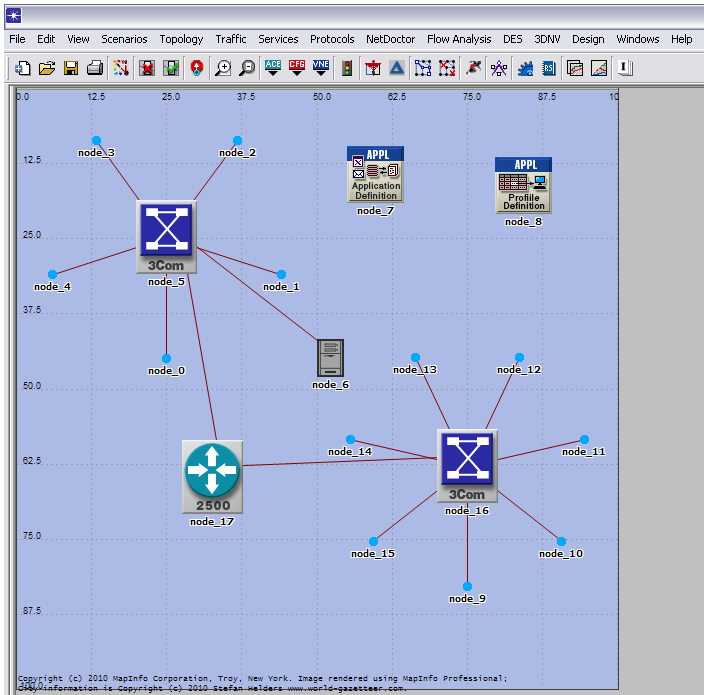
Task: Select workstation node_9
Action: (x=467, y=586)
